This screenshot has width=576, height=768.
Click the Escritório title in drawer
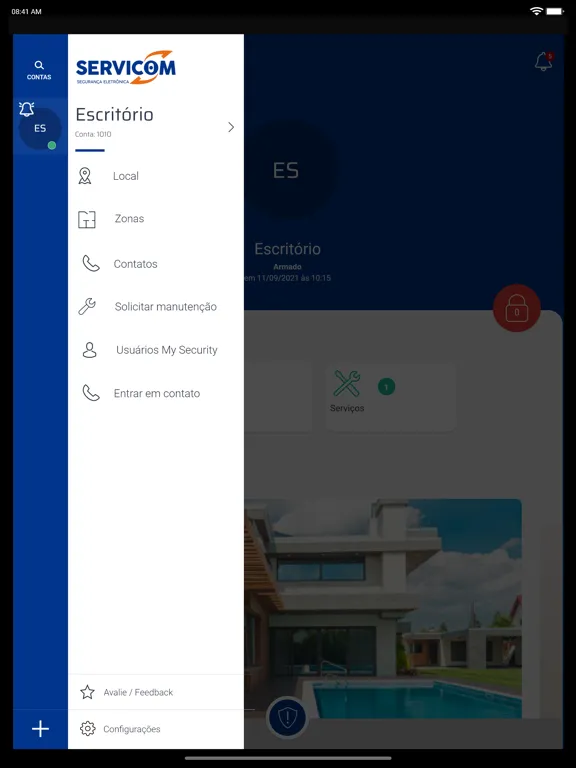pos(115,115)
